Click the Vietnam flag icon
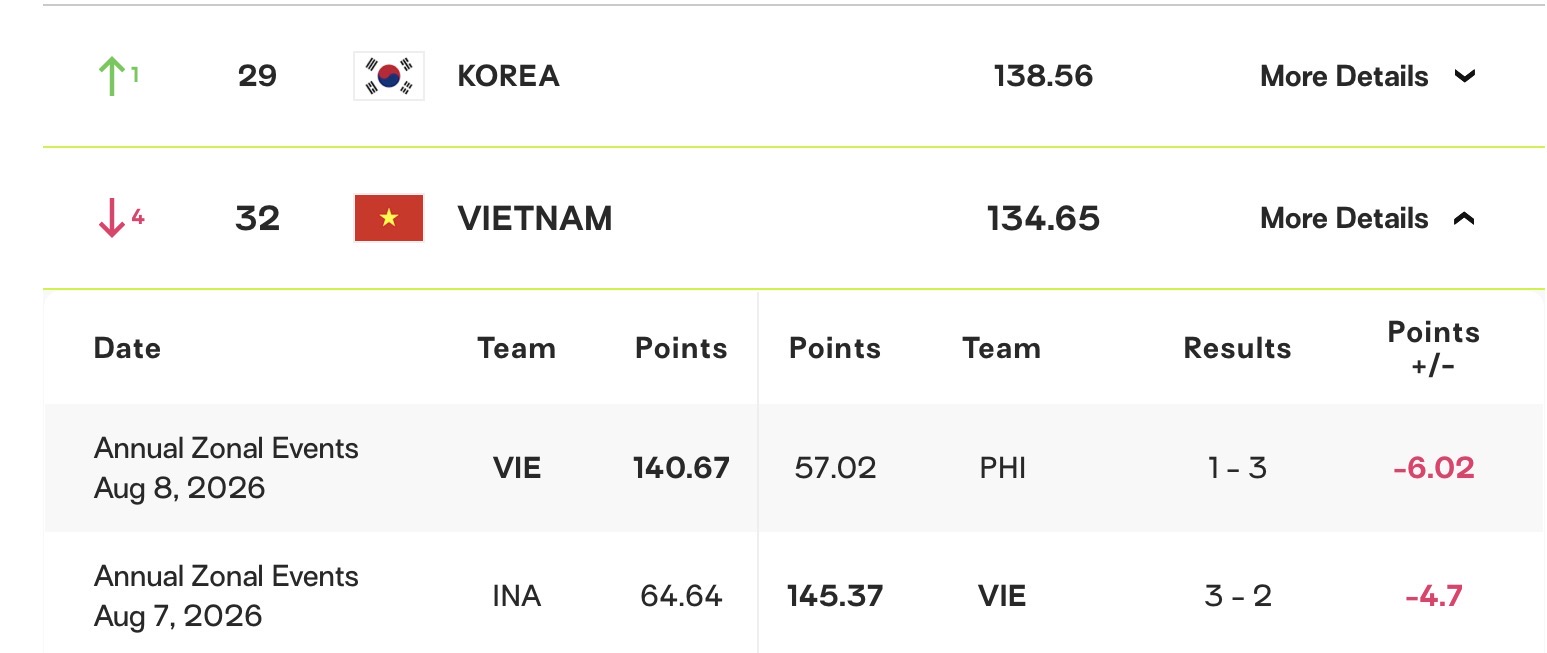1547x653 pixels. [389, 218]
